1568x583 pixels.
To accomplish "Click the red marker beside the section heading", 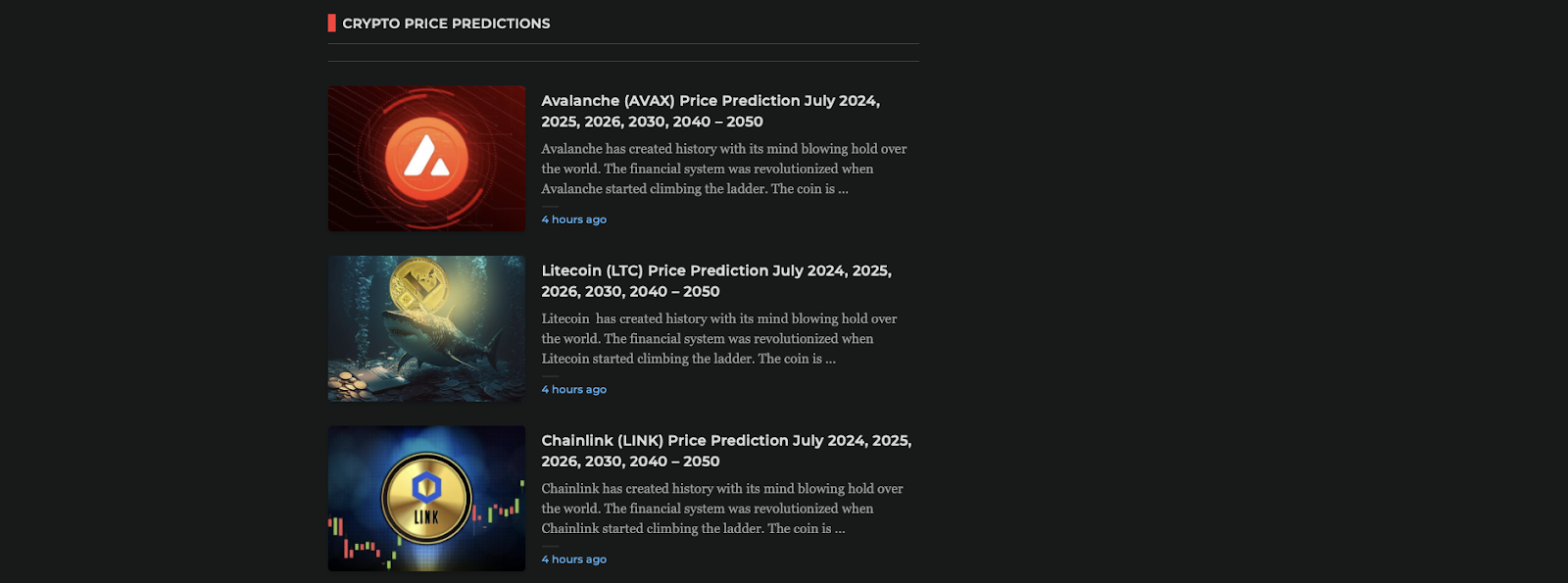I will (332, 24).
